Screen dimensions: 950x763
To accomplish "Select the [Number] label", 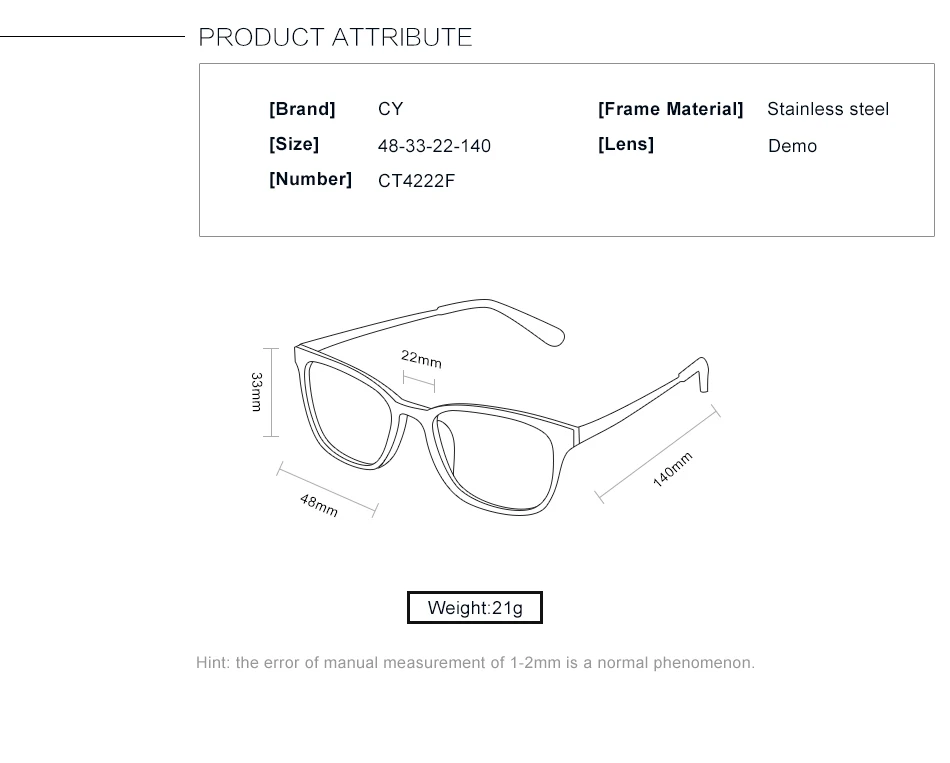I will pos(310,179).
